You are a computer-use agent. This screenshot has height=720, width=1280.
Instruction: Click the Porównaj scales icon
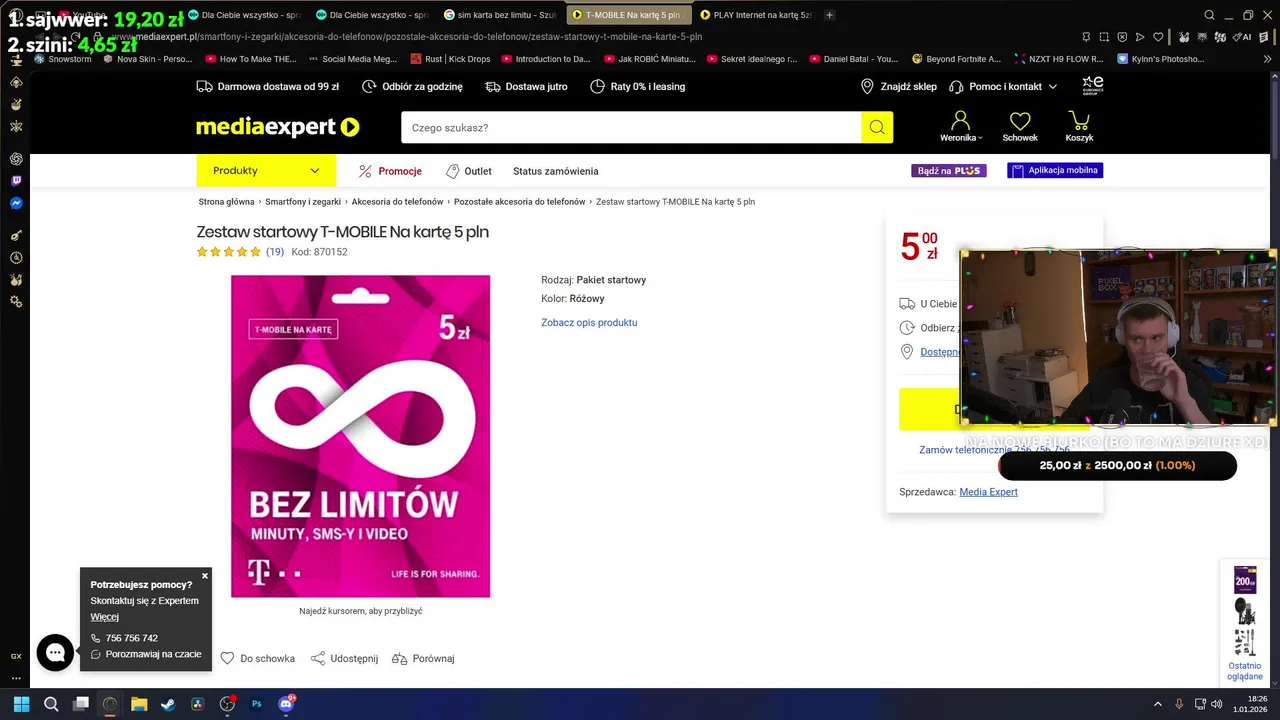point(399,658)
